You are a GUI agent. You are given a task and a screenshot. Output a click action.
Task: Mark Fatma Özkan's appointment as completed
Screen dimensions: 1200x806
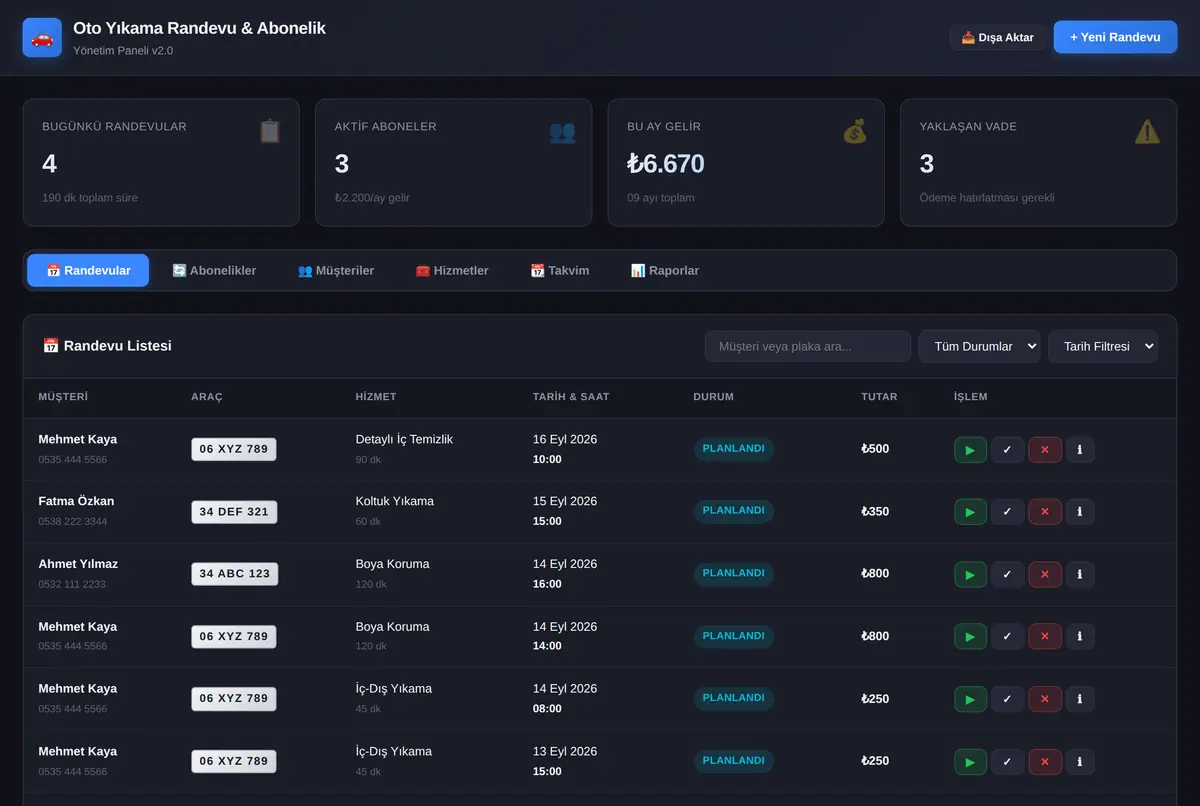click(1007, 512)
